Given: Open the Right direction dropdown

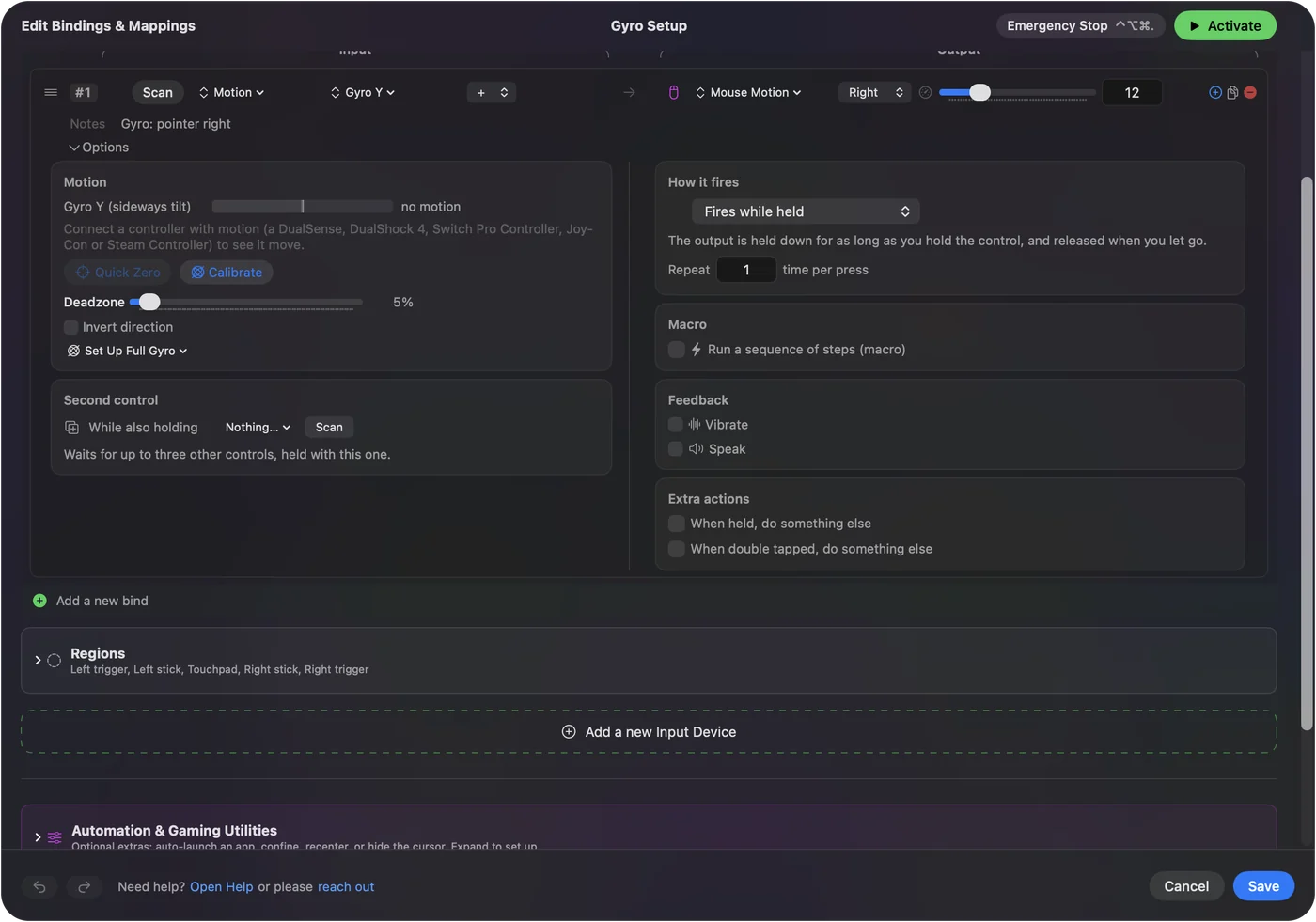Looking at the screenshot, I should 874,92.
